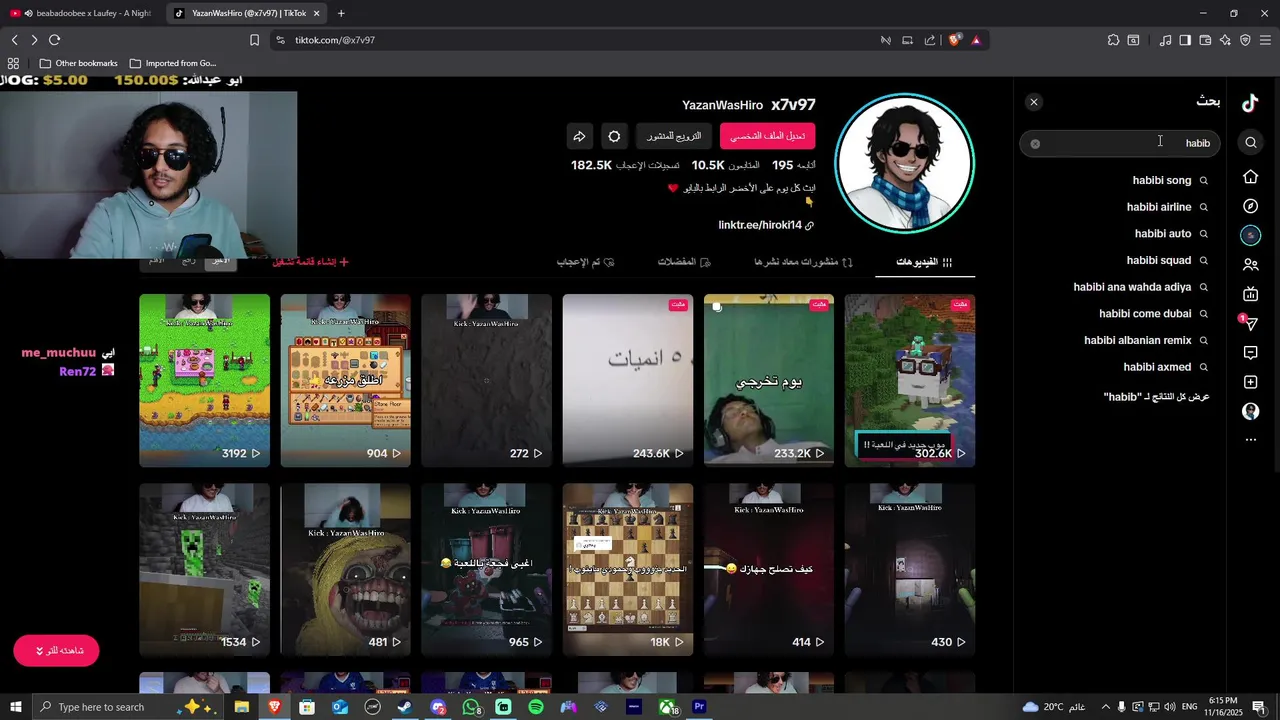Open the Brave VPN shield icon
This screenshot has width=1280, height=720.
click(x=1245, y=40)
